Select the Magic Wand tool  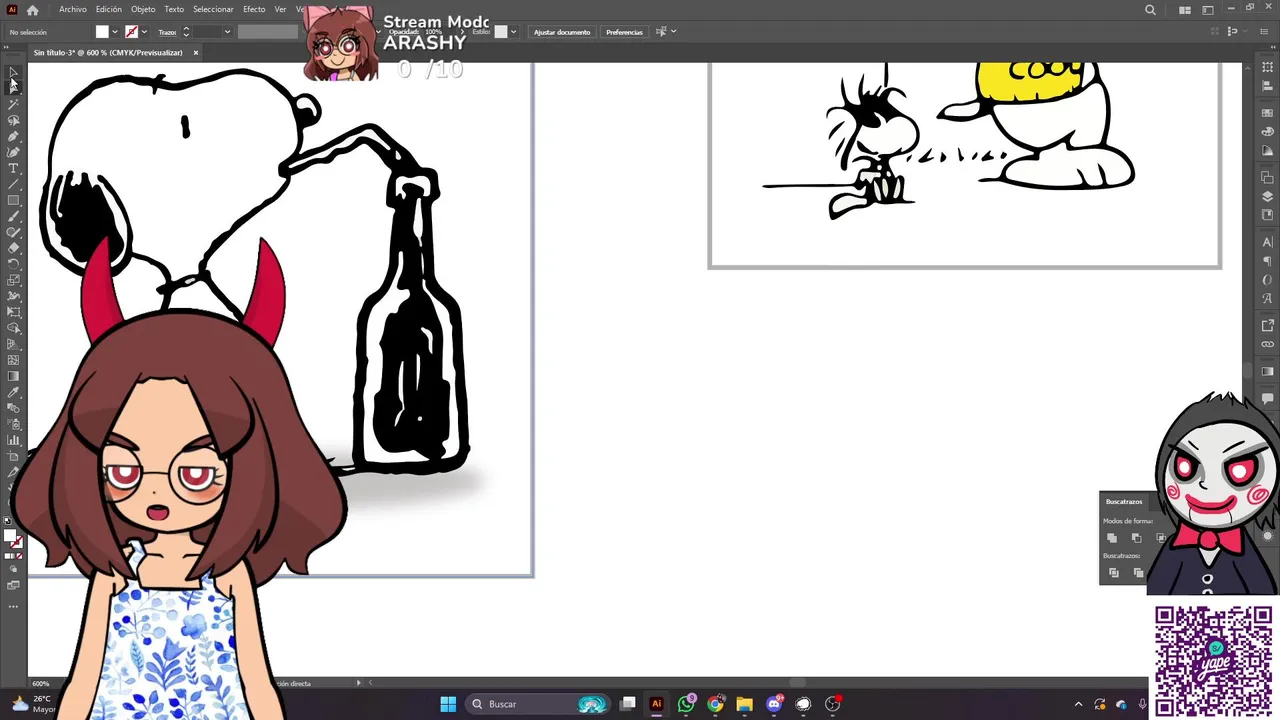pyautogui.click(x=13, y=104)
